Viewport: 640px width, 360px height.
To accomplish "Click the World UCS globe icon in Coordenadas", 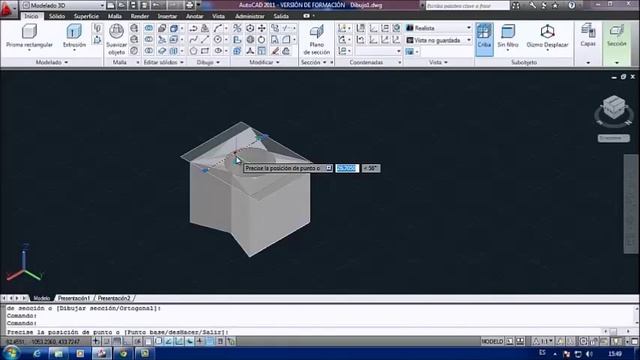I will (x=396, y=28).
